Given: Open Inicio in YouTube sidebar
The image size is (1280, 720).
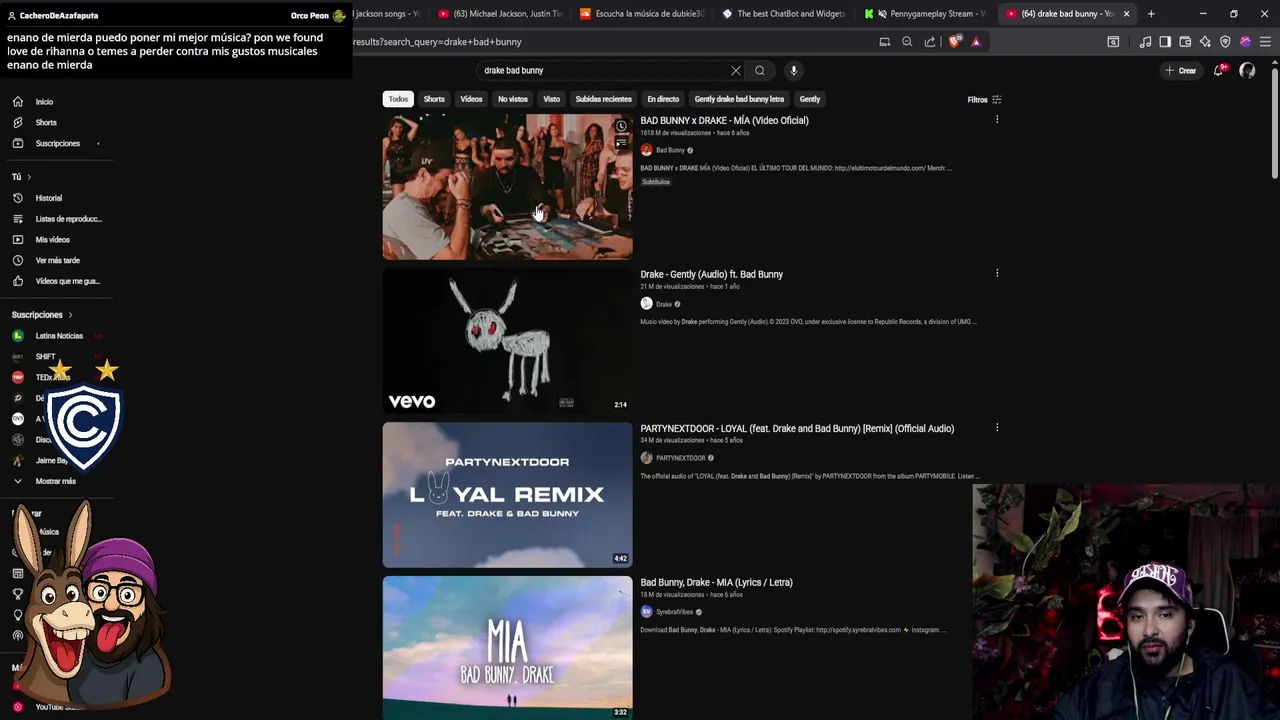Looking at the screenshot, I should coord(44,102).
